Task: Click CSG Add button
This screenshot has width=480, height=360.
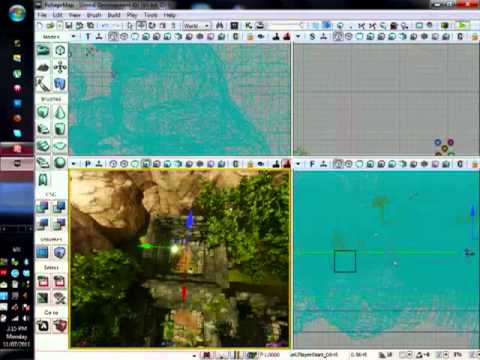Action: (43, 207)
